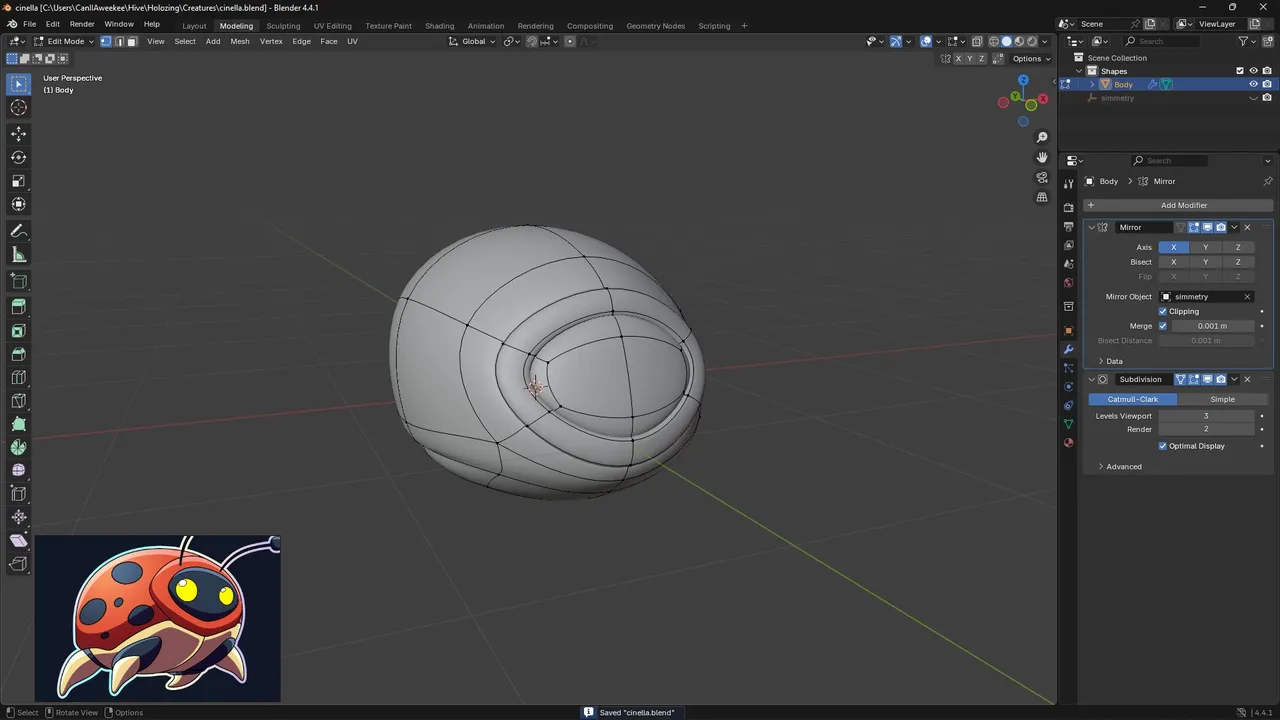The width and height of the screenshot is (1280, 720).
Task: Select the Annotate tool
Action: (x=19, y=231)
